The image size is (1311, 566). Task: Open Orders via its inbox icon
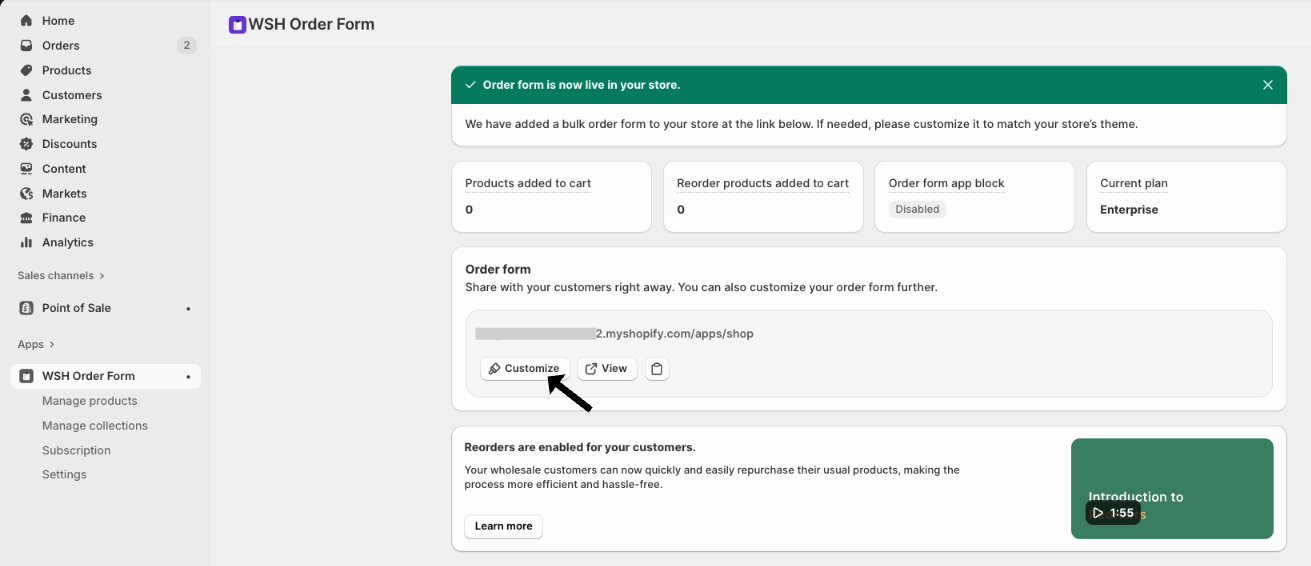coord(26,46)
